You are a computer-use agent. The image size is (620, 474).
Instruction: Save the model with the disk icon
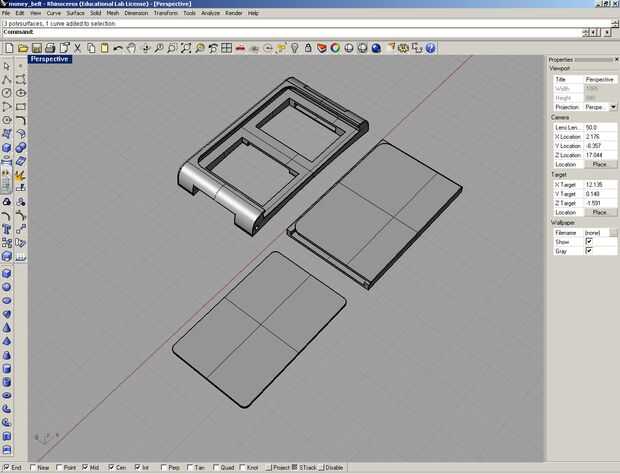tap(37, 48)
